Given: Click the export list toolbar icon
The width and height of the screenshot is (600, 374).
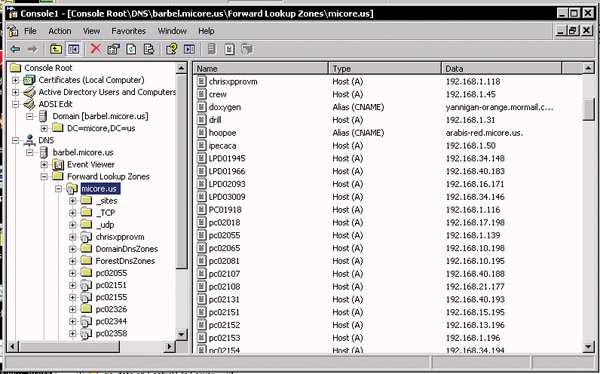Looking at the screenshot, I should 148,49.
